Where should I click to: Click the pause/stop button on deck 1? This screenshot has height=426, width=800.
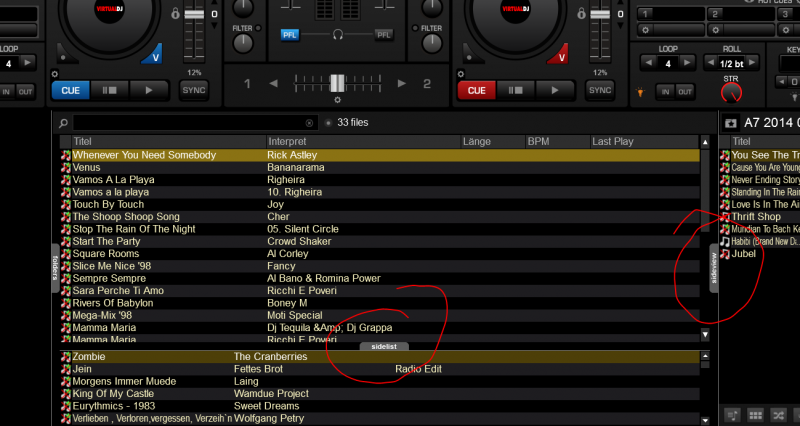110,90
